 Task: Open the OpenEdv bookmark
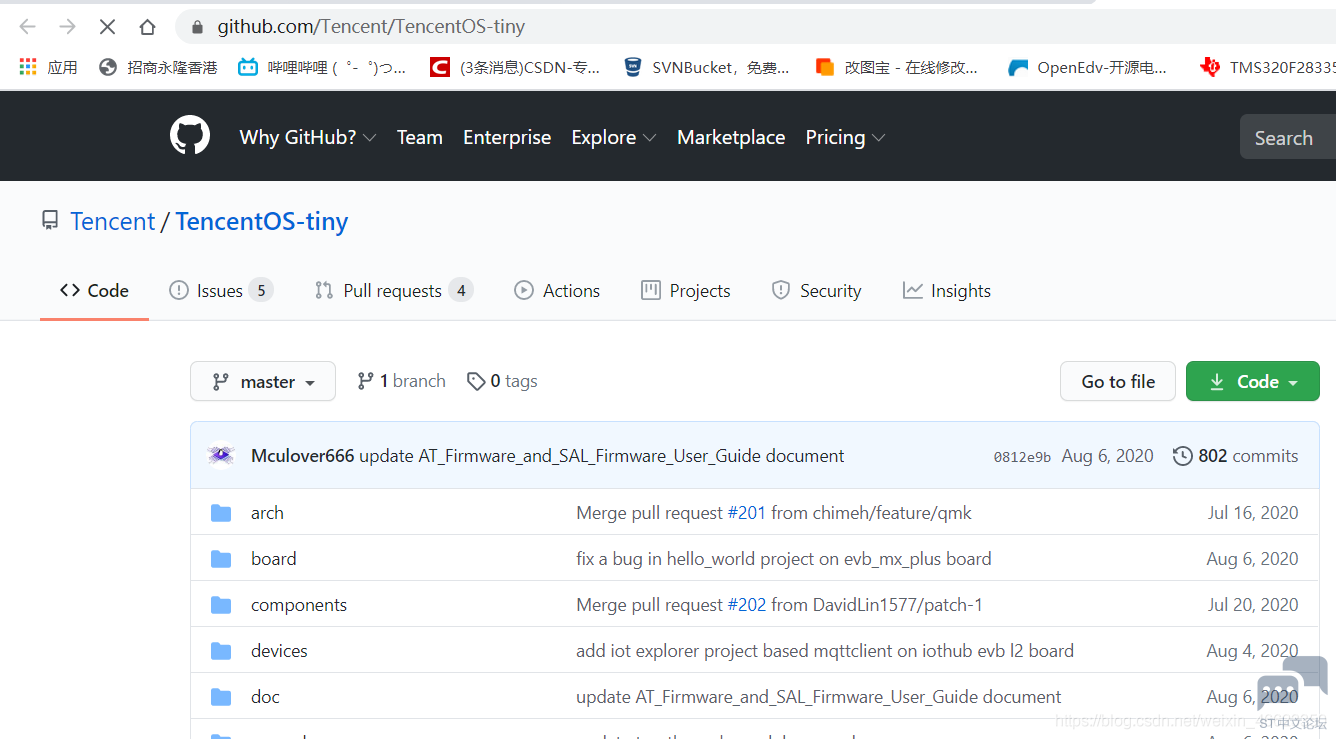1088,67
